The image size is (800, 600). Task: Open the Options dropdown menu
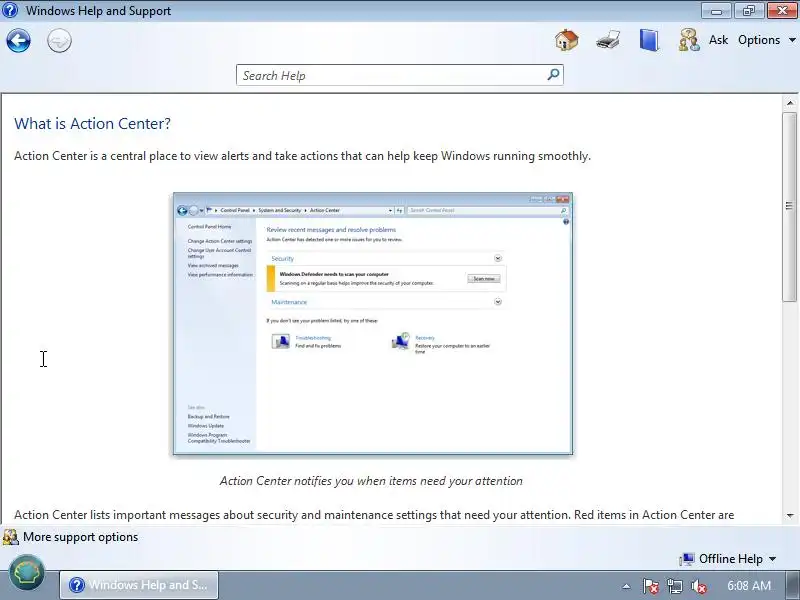(767, 40)
